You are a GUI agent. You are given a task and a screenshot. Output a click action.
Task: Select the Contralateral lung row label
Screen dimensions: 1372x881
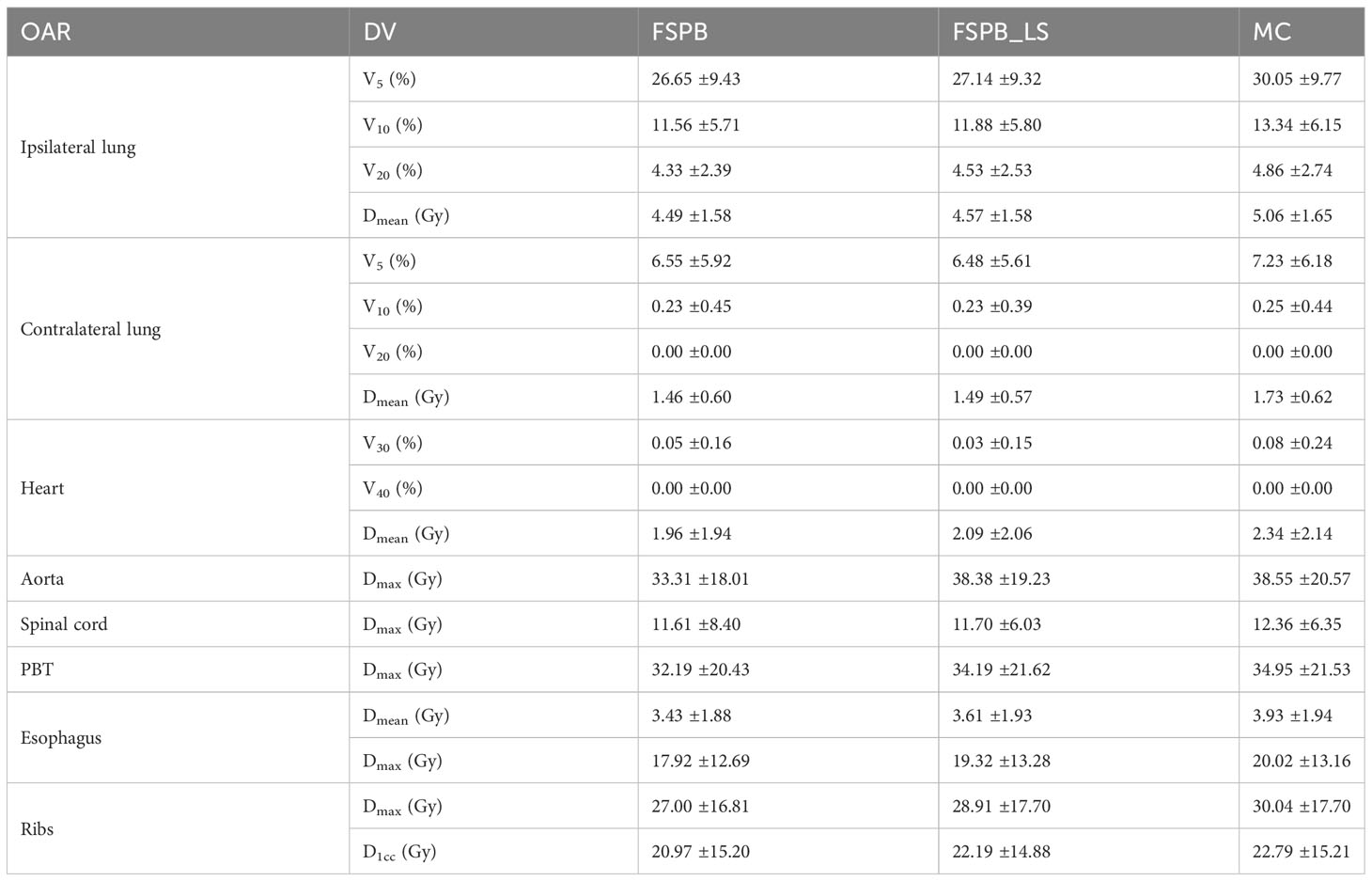[90, 329]
